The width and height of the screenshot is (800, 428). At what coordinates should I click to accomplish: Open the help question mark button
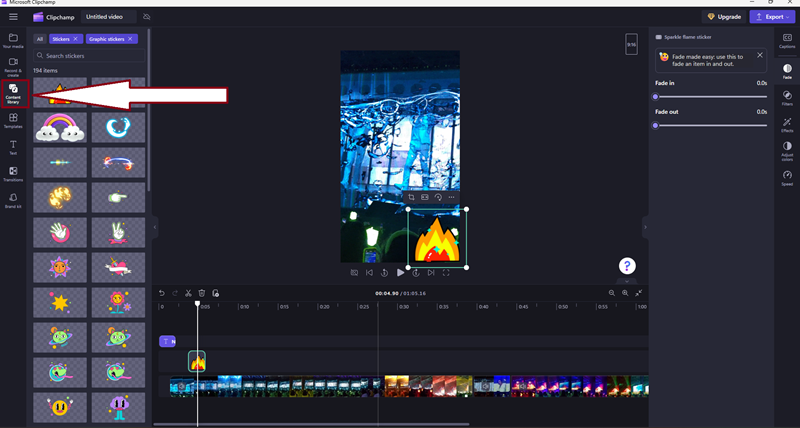point(627,265)
